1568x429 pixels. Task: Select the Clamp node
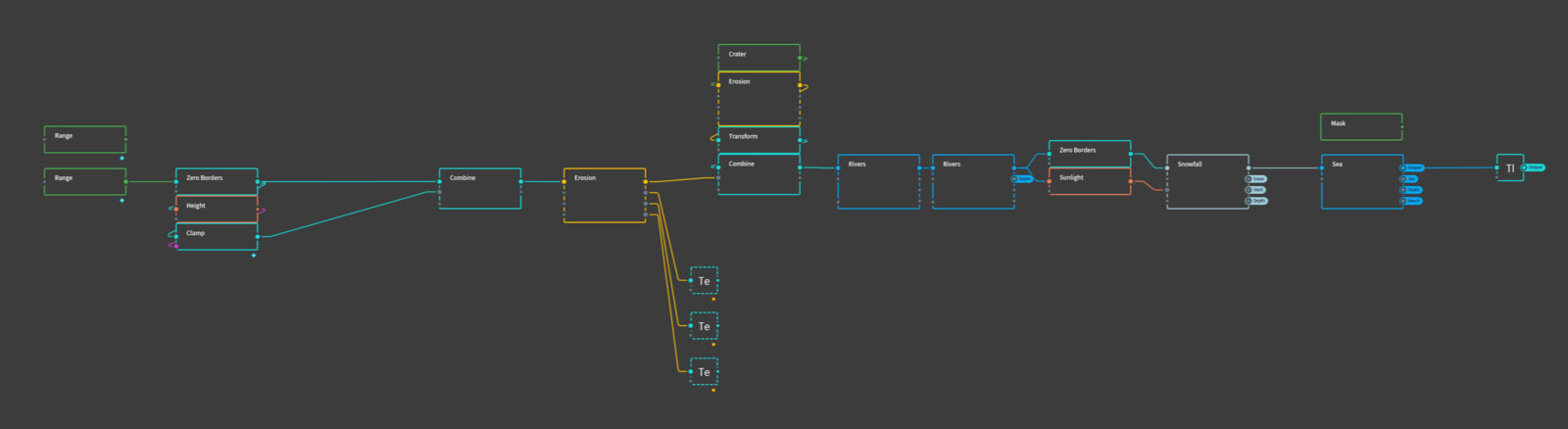tap(217, 236)
